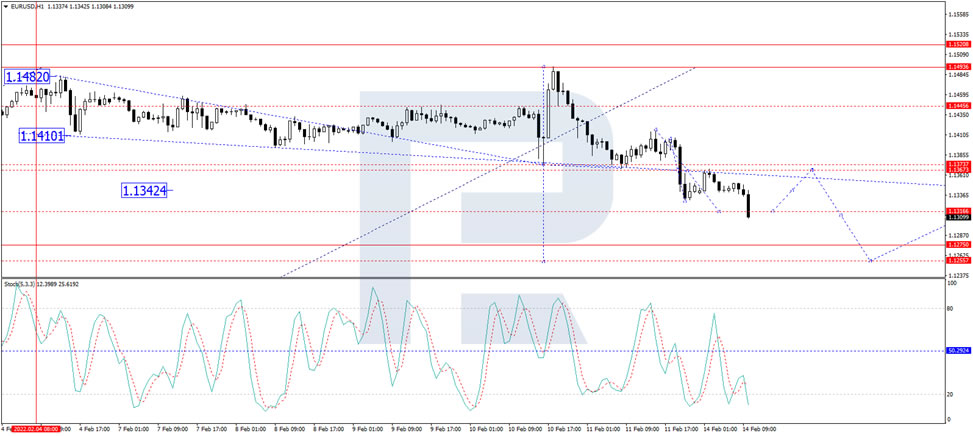Viewport: 973px width, 436px height.
Task: Click the 20 level on stochastic scale
Action: click(x=952, y=394)
